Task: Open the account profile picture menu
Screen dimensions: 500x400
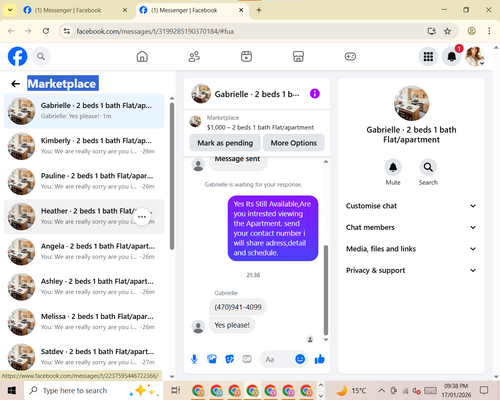Action: [x=475, y=57]
